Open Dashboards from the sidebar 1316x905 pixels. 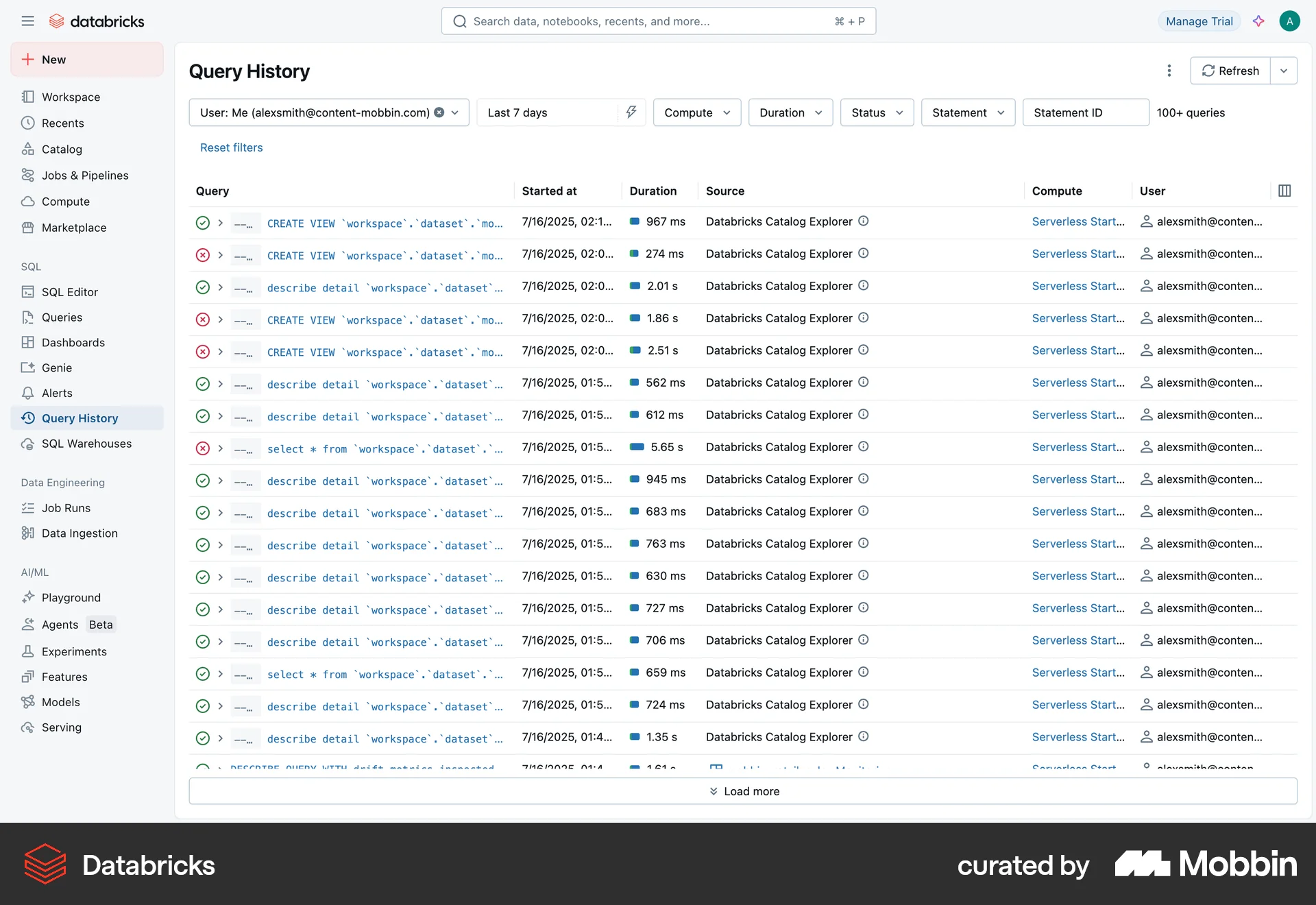pos(73,342)
